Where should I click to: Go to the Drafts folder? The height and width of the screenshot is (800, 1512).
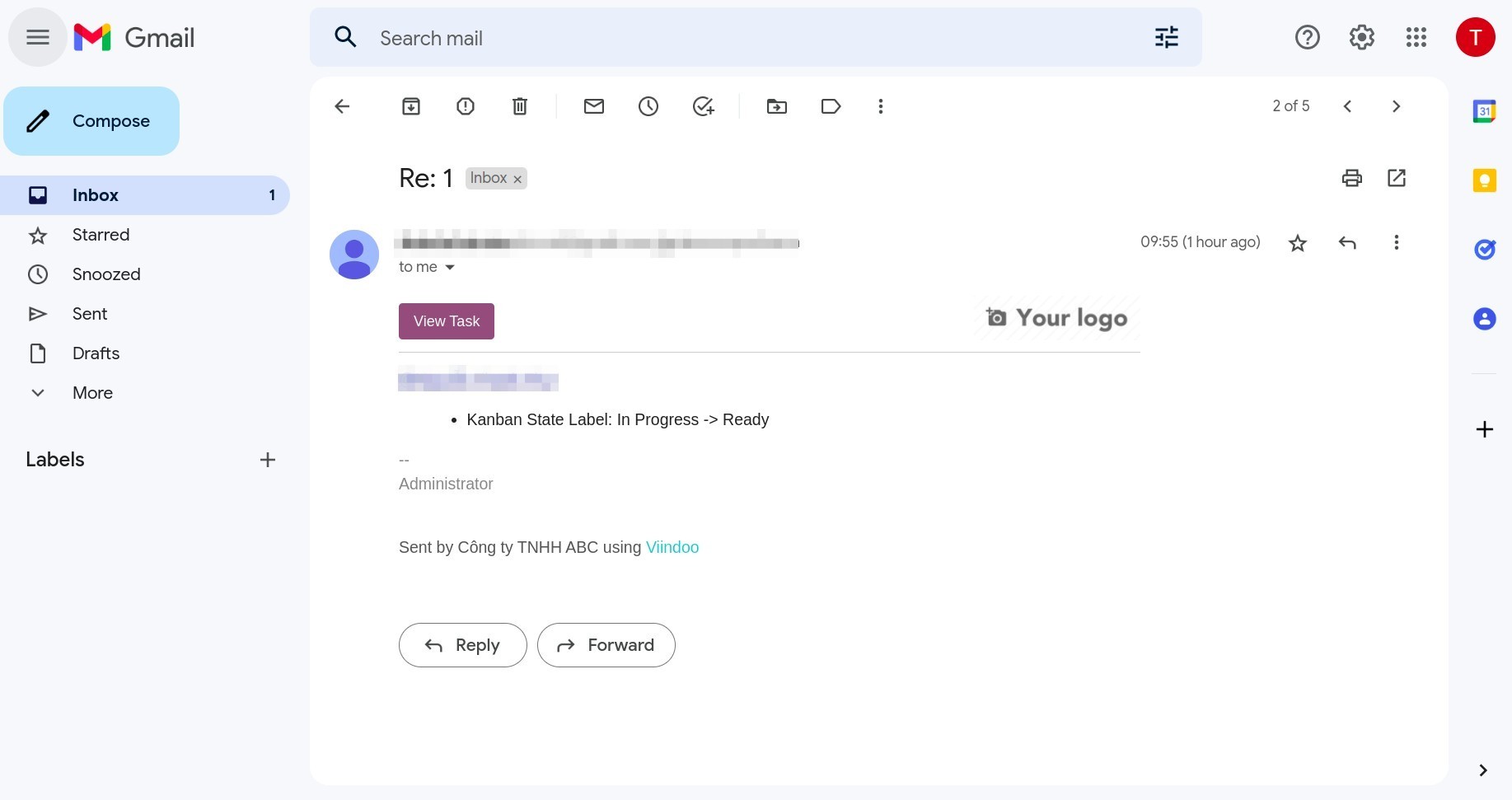[96, 353]
